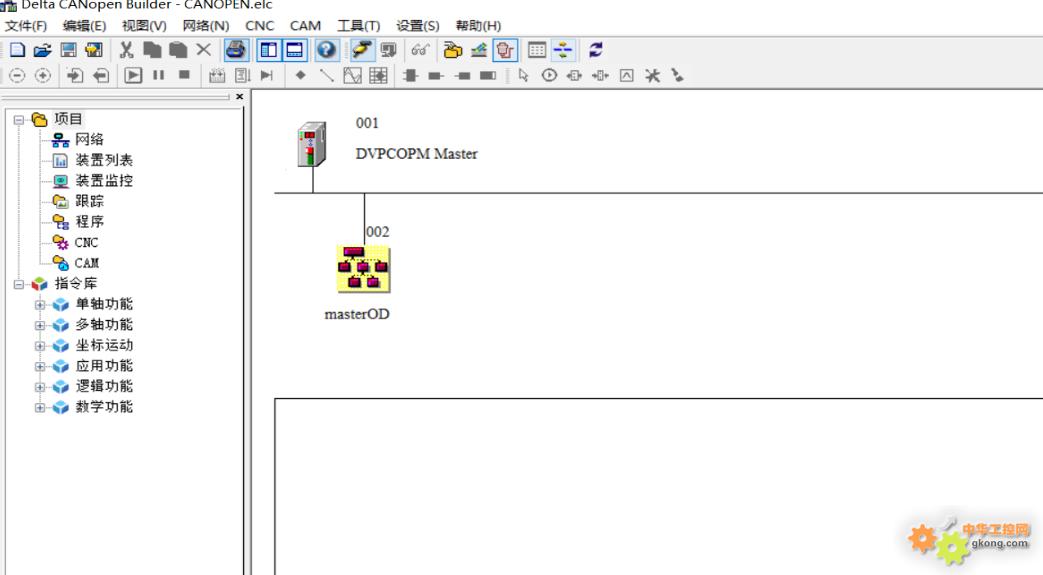1043x575 pixels.
Task: Select the masterOD node 002 icon
Action: (x=363, y=269)
